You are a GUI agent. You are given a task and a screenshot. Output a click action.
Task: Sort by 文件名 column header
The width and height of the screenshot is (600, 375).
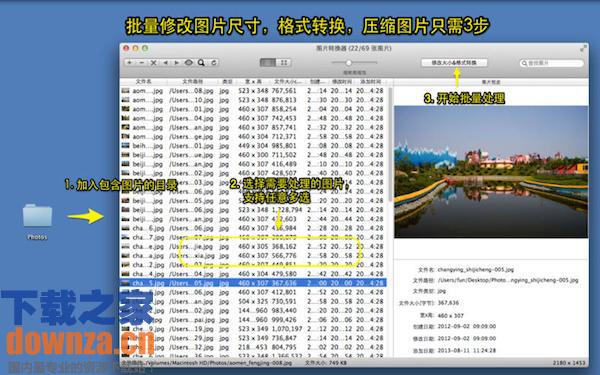143,82
